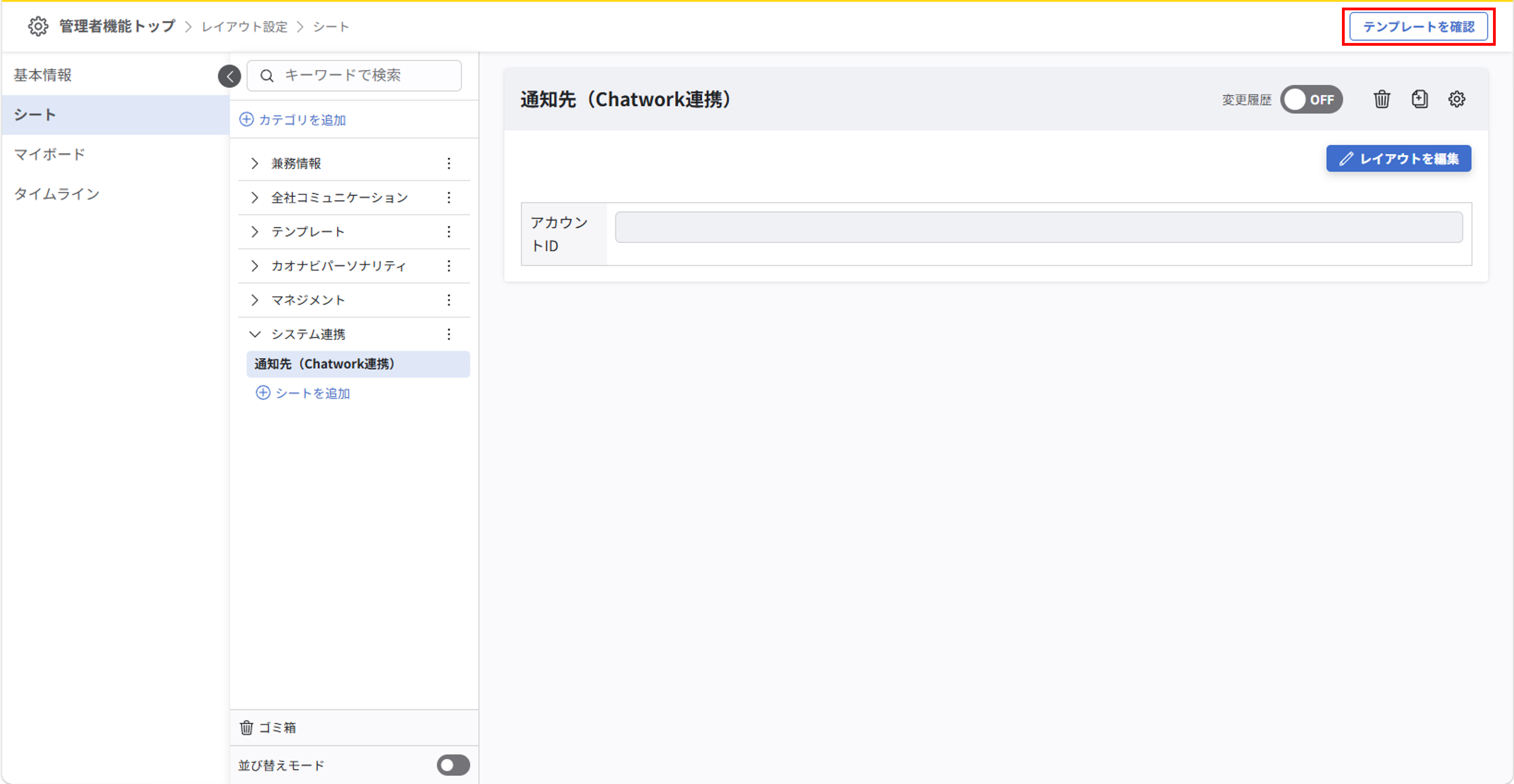Collapse the sidebar with the round arrow button
The width and height of the screenshot is (1514, 784).
(229, 76)
